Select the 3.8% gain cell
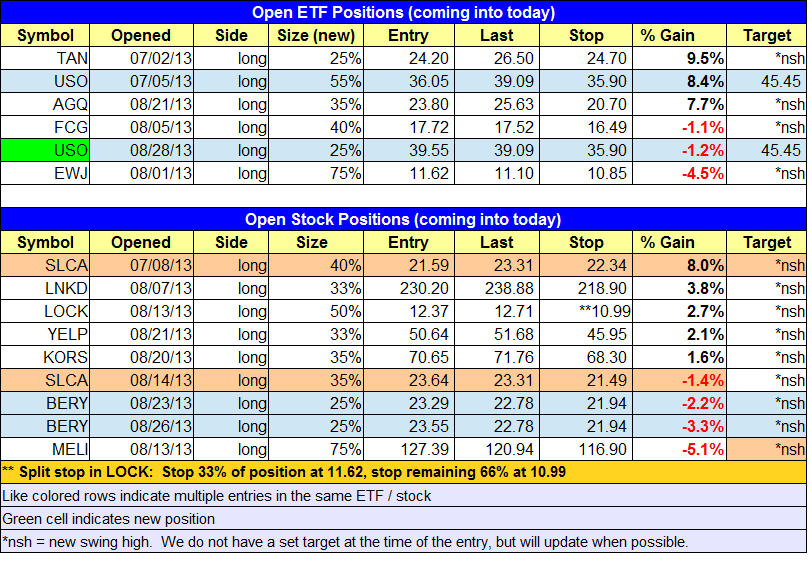Viewport: 812px width, 574px height. (679, 288)
